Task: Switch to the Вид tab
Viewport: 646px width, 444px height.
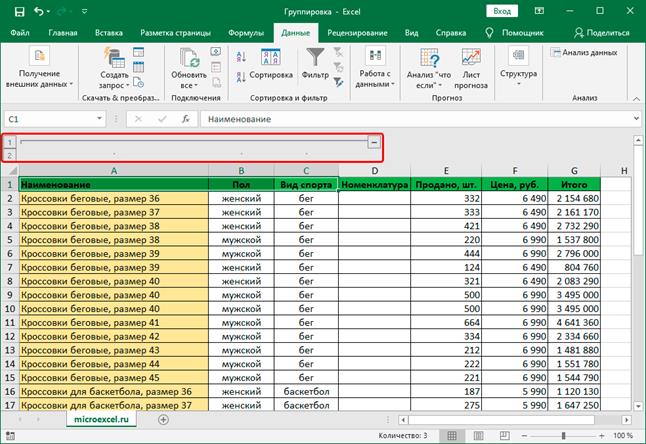Action: point(411,33)
